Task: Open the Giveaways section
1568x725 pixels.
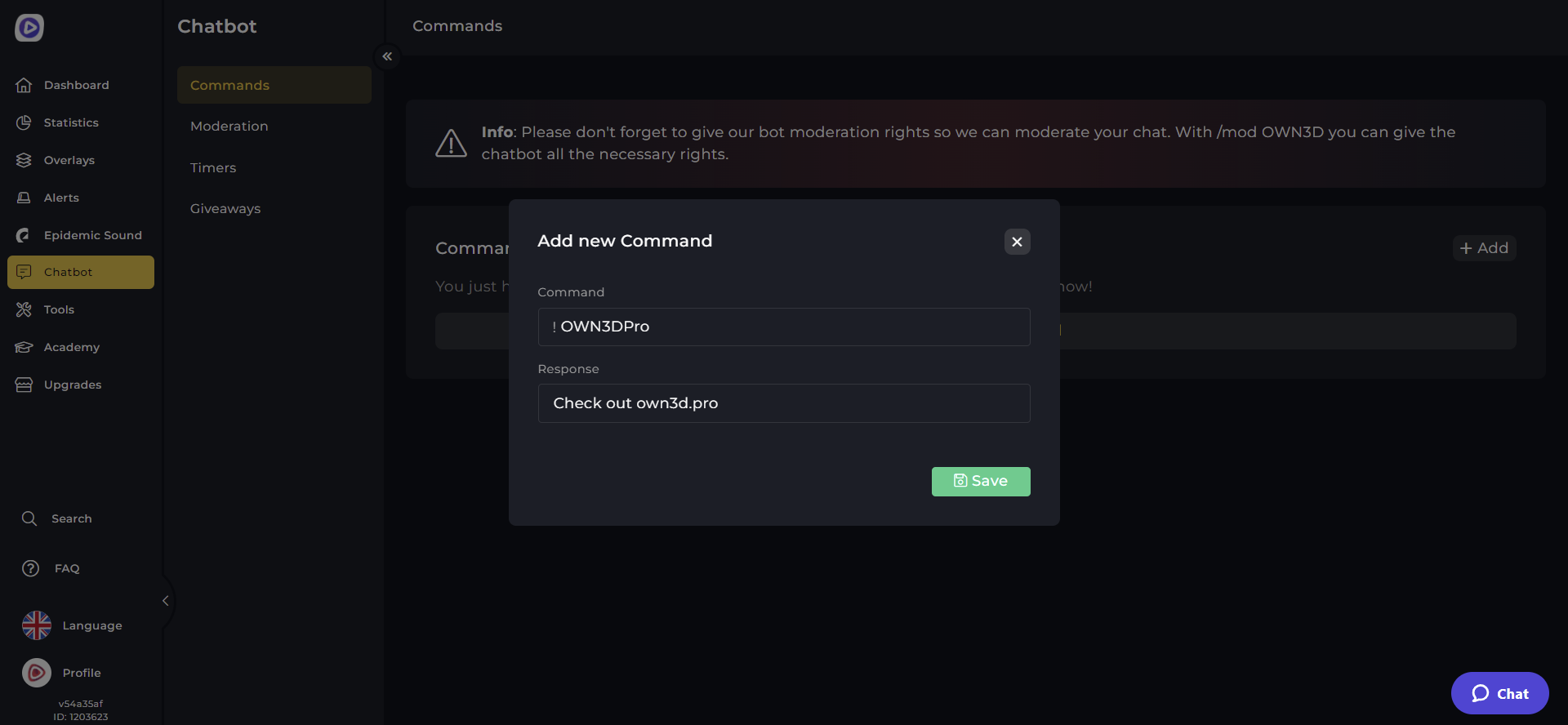Action: [x=225, y=208]
